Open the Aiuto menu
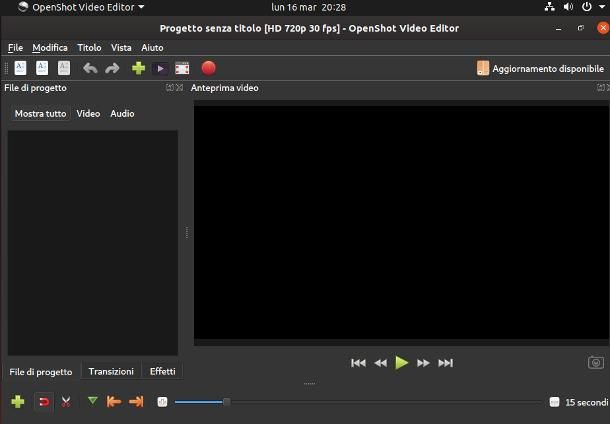Screen dimensions: 610x424 click(152, 48)
